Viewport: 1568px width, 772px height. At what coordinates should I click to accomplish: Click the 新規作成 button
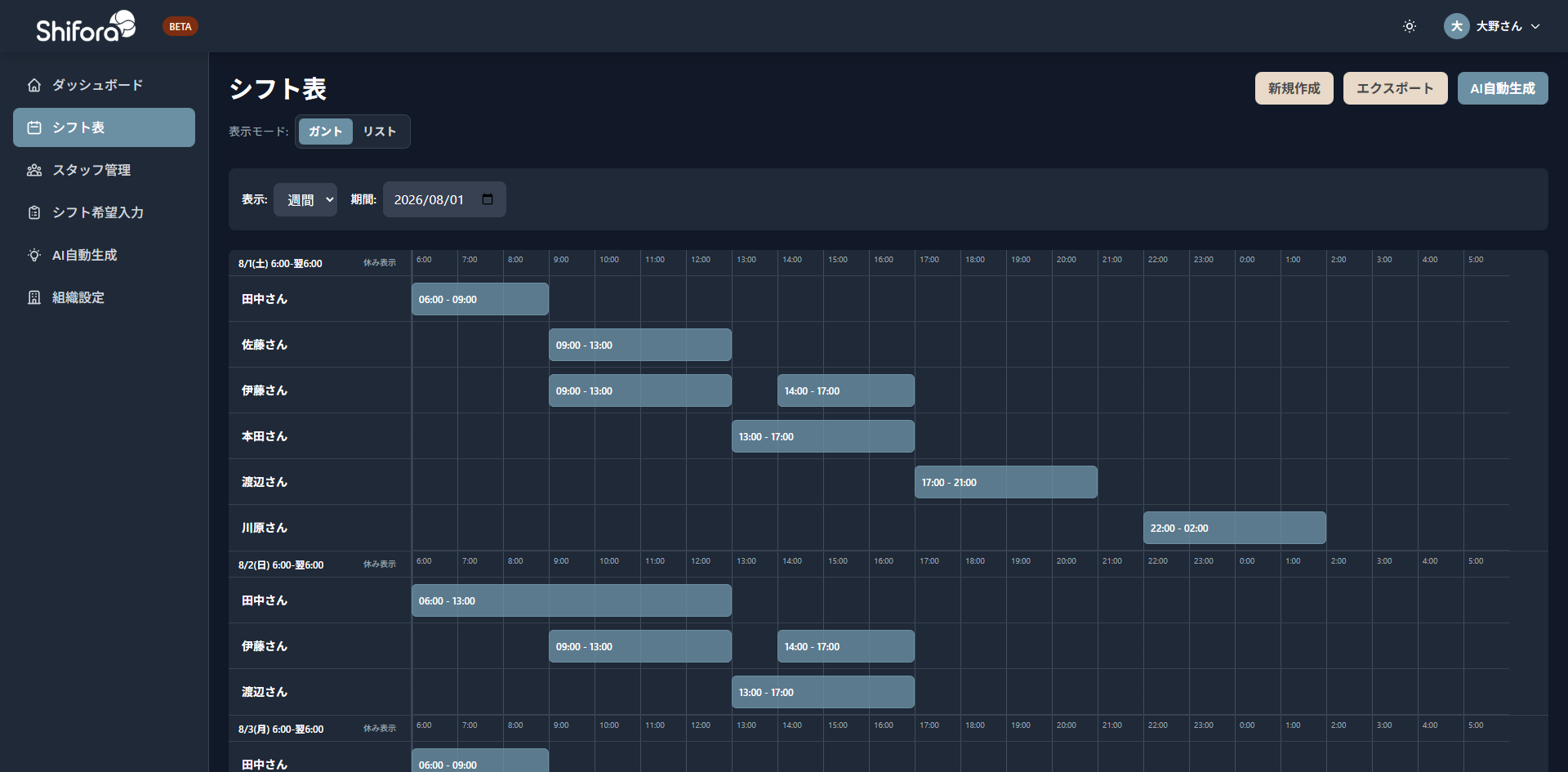click(x=1294, y=88)
